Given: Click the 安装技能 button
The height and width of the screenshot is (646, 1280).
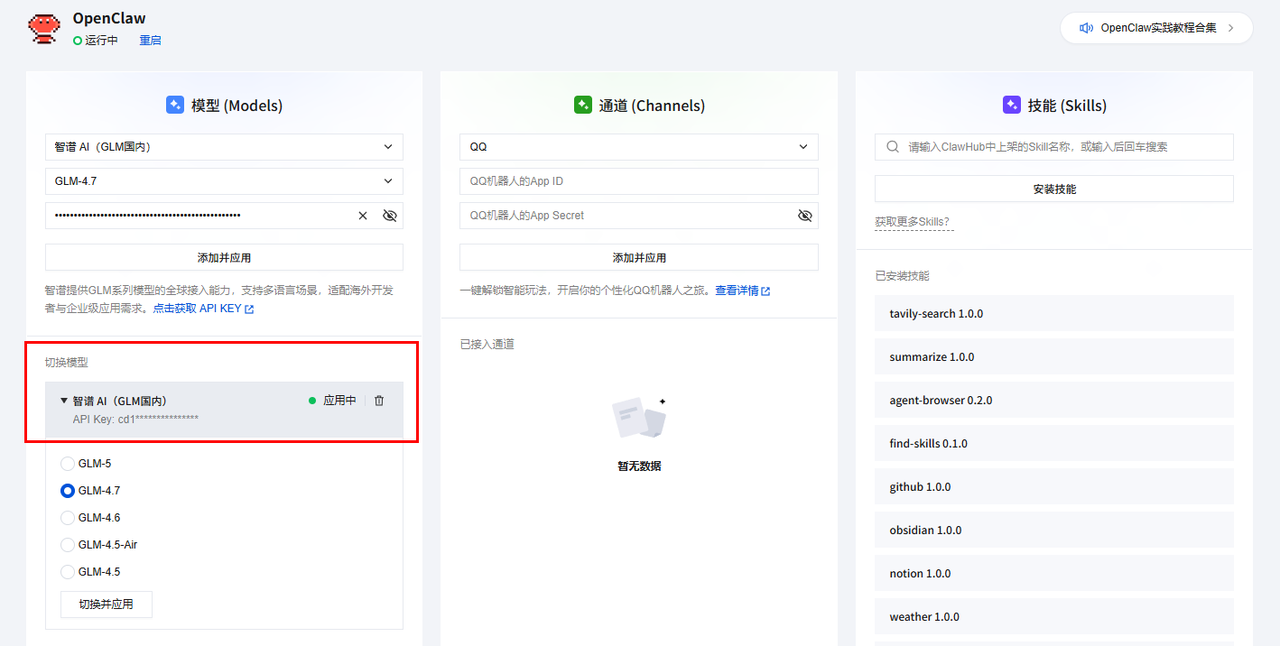Looking at the screenshot, I should coord(1054,188).
